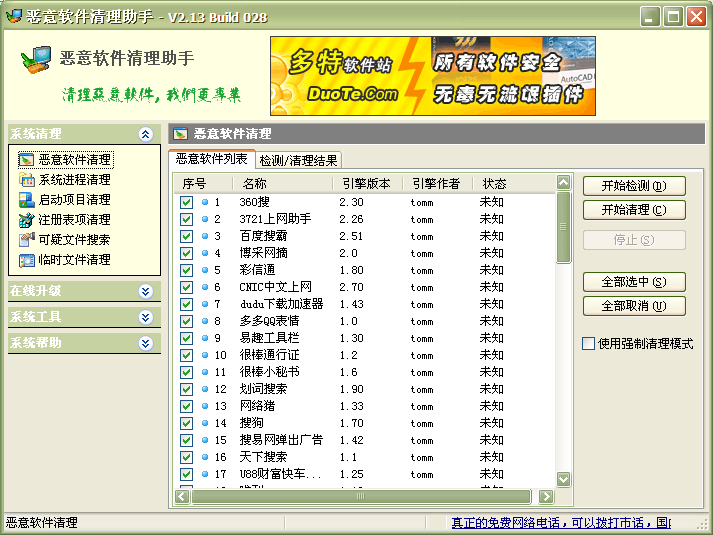Open 系统进程清理 sidebar icon
713x535 pixels.
tap(26, 180)
